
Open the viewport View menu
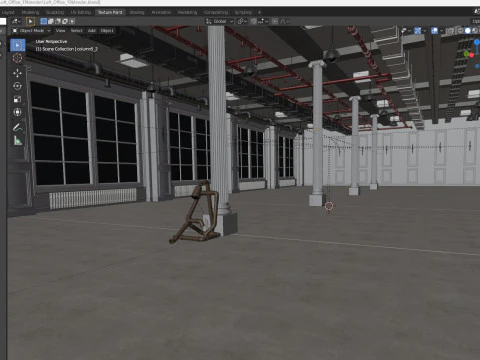click(x=60, y=31)
